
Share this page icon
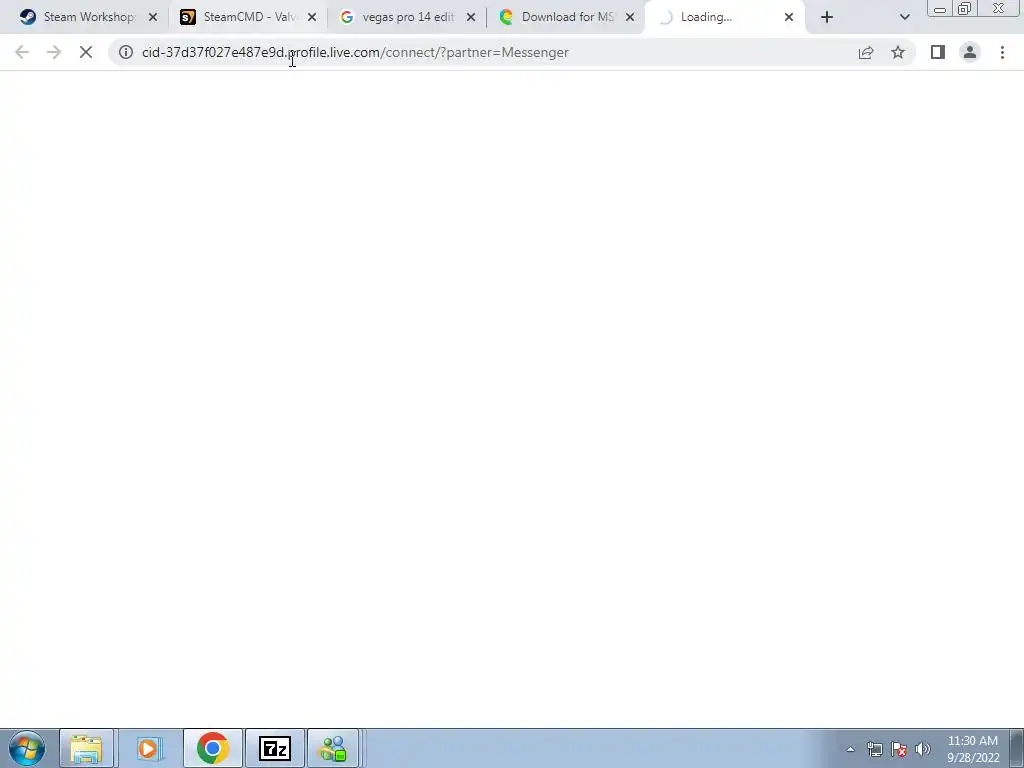(x=866, y=52)
